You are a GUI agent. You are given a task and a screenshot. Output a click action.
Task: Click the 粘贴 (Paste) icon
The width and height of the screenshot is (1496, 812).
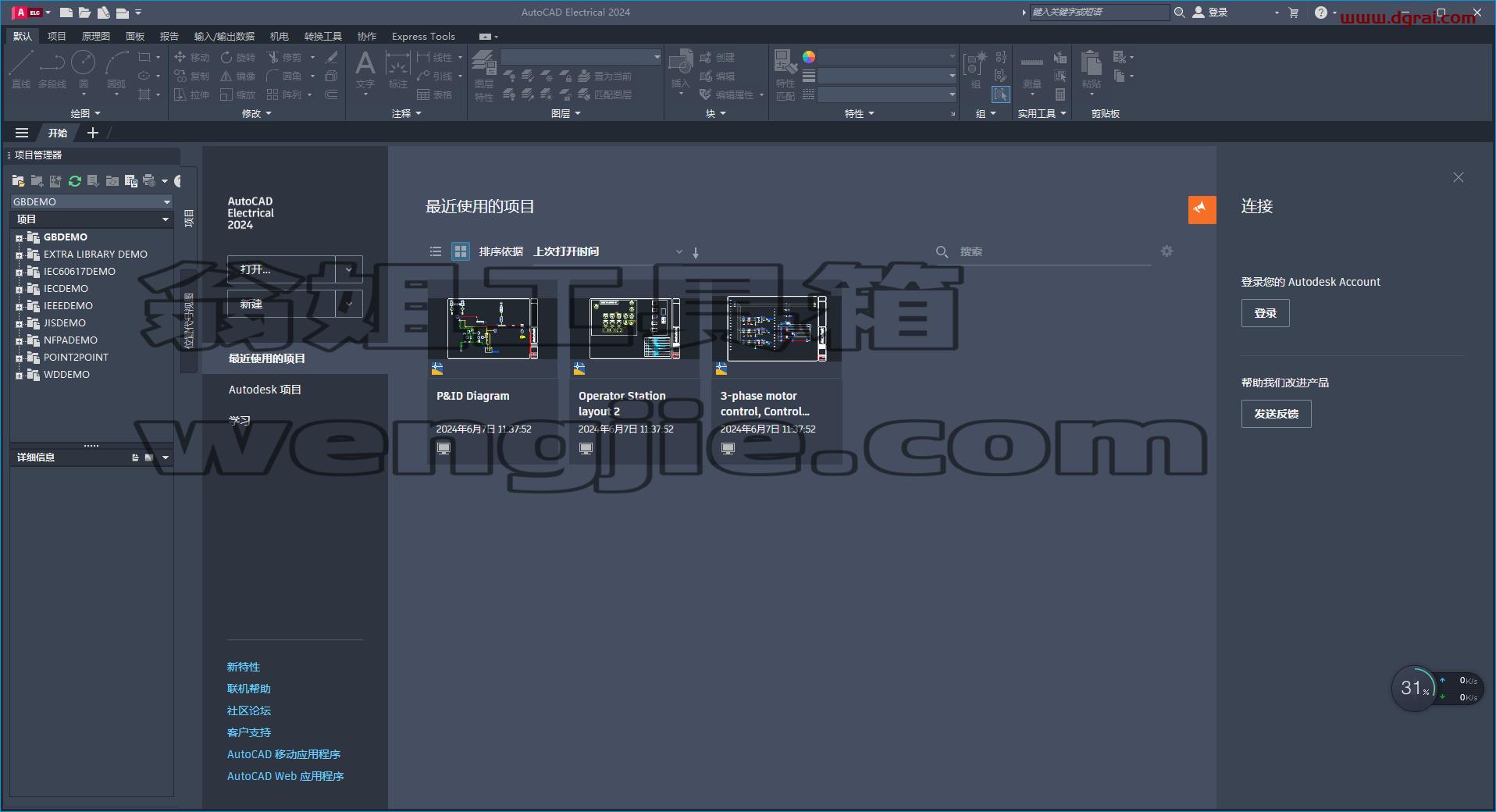point(1092,69)
